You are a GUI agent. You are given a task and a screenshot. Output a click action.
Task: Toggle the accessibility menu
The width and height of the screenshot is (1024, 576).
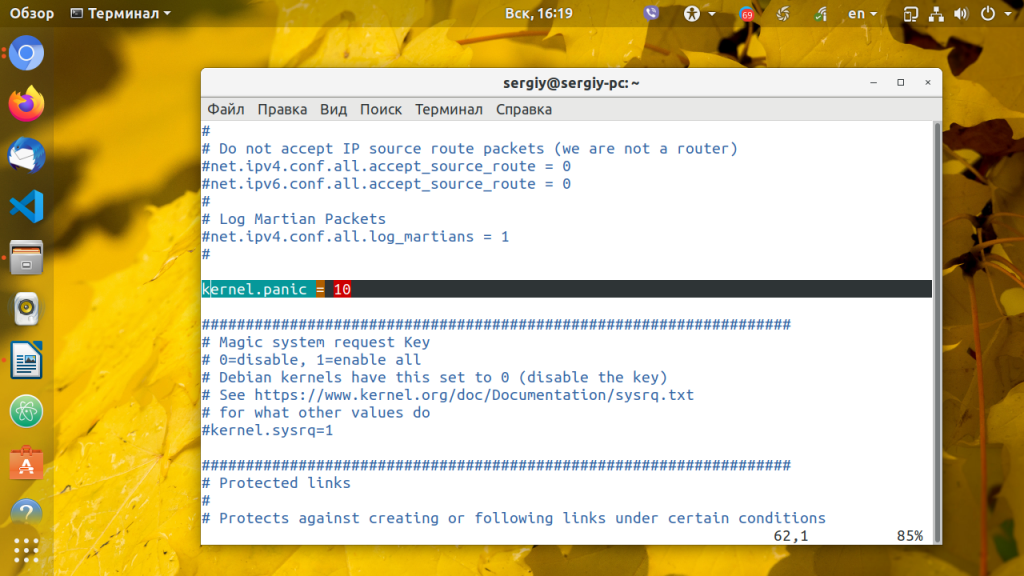[691, 13]
